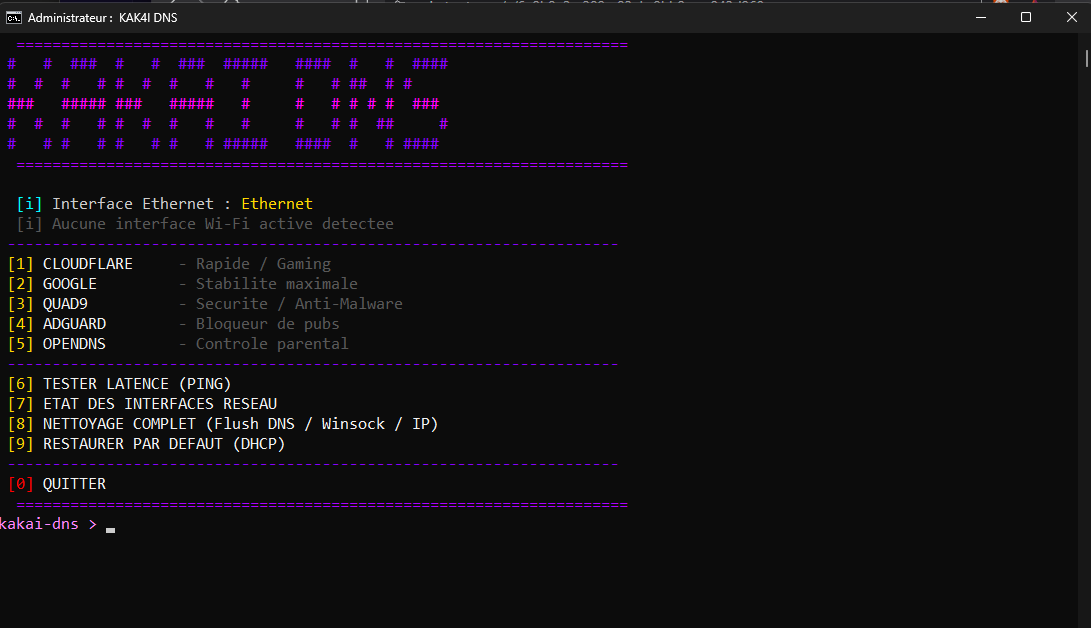Click 'RESTAURER PAR DEFAUT (DHCP)' line
1091x628 pixels.
147,444
